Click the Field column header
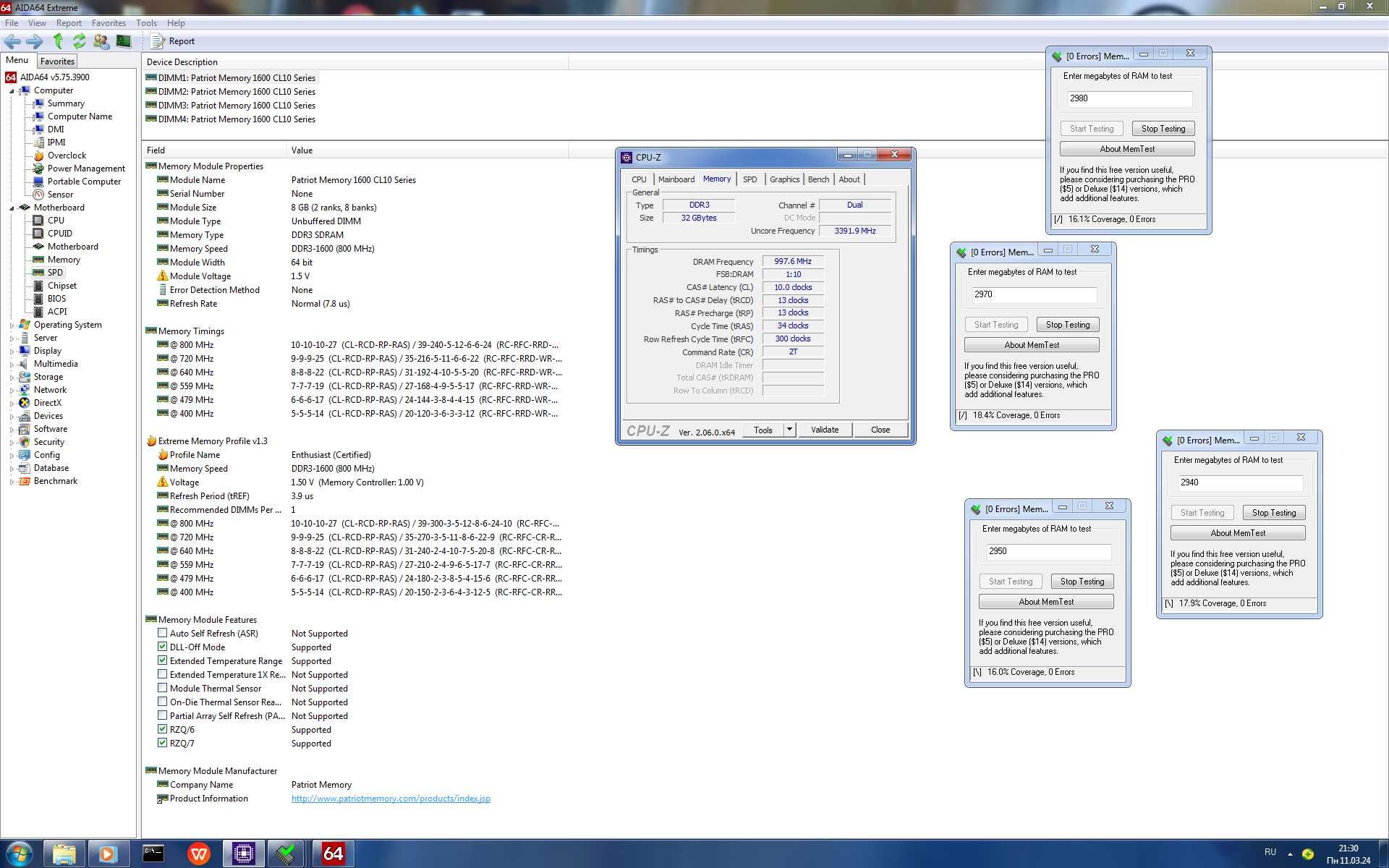1389x868 pixels. coord(215,150)
